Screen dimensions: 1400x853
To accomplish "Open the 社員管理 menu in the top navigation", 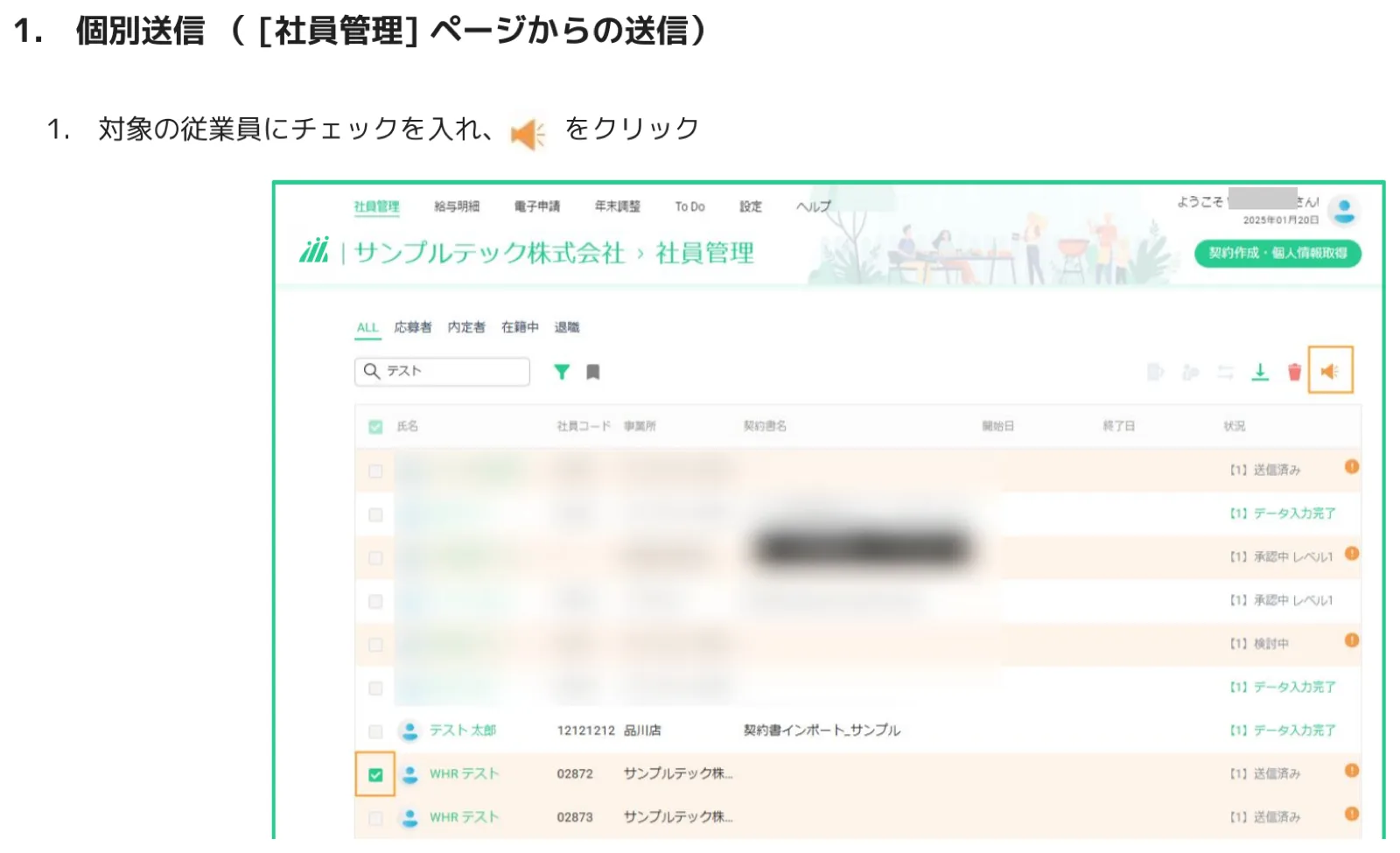I will [x=376, y=206].
